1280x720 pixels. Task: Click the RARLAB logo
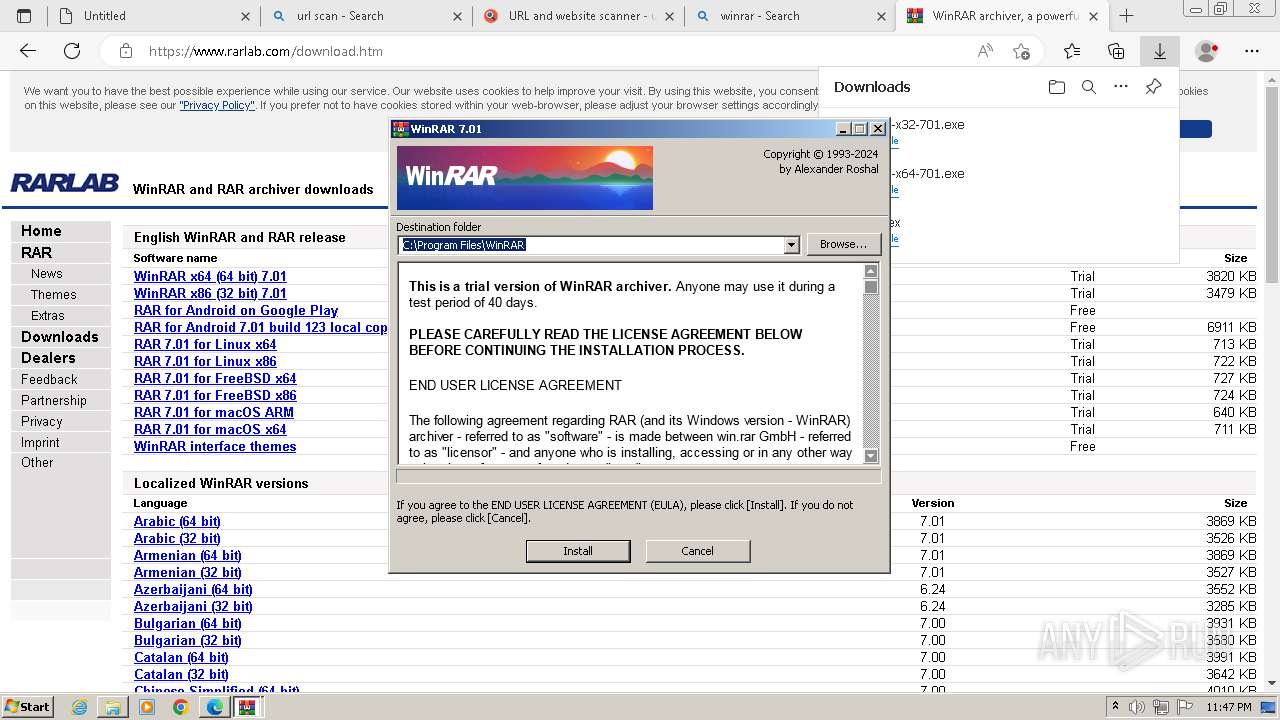coord(64,183)
